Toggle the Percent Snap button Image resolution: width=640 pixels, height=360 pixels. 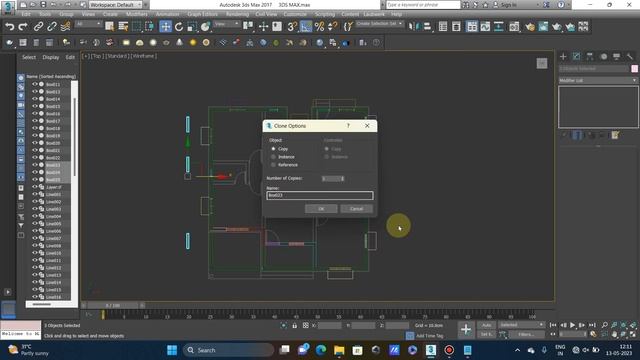pos(319,27)
